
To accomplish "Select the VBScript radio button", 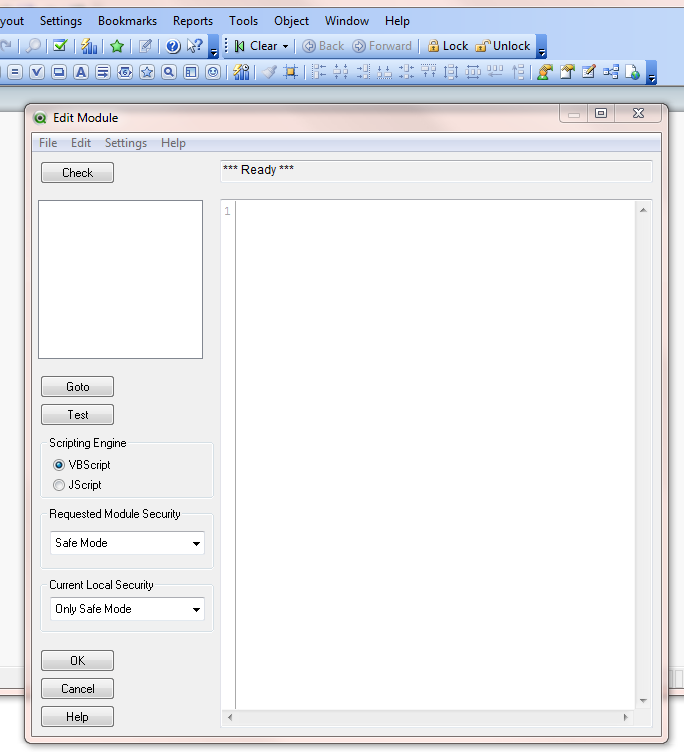I will click(59, 465).
